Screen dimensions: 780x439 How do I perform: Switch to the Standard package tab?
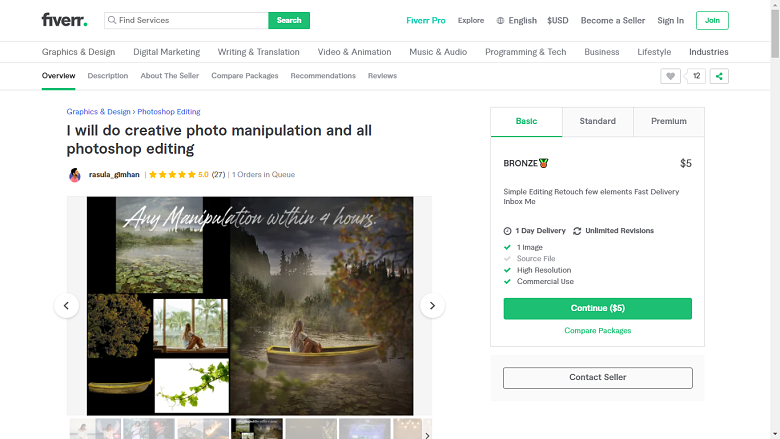pyautogui.click(x=597, y=121)
